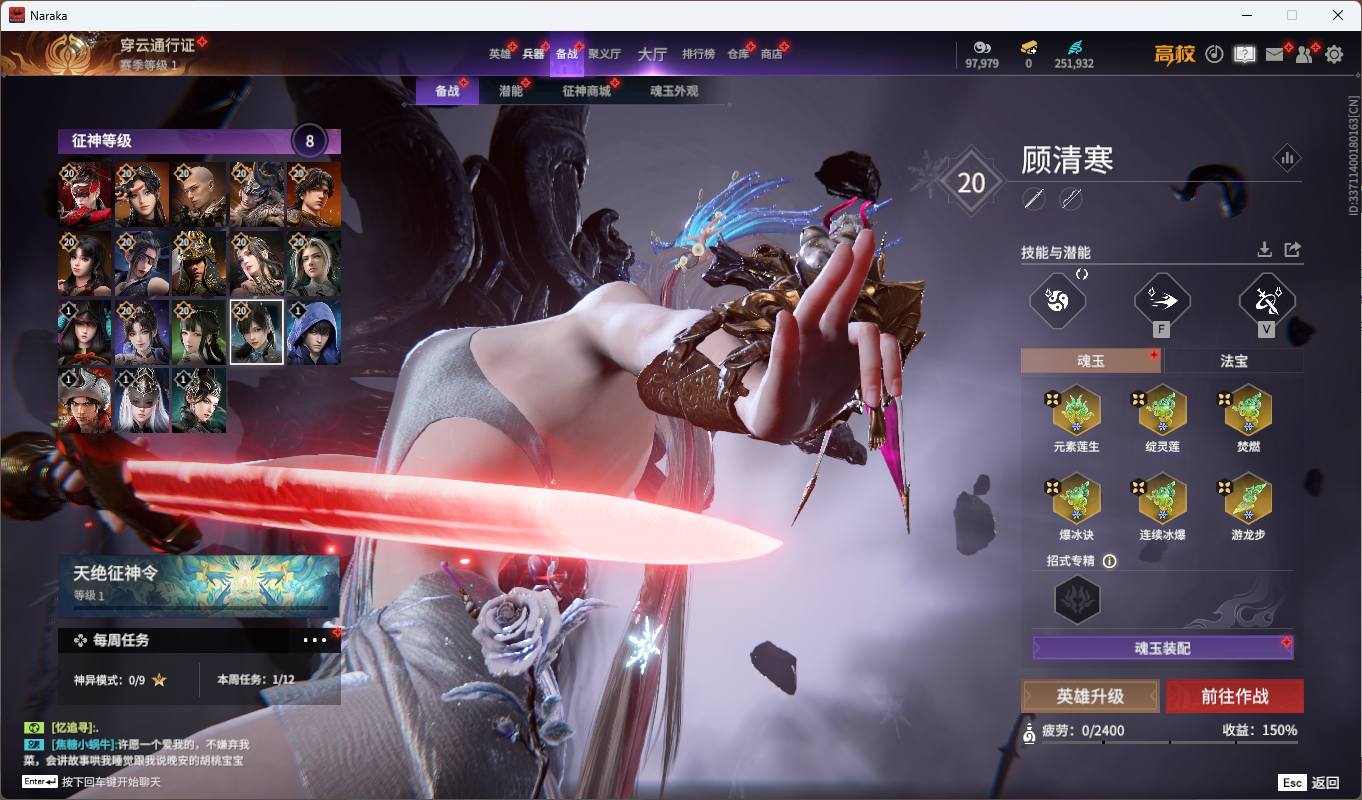1362x800 pixels.
Task: Switch to the 征神商城 sub-tab
Action: 586,91
